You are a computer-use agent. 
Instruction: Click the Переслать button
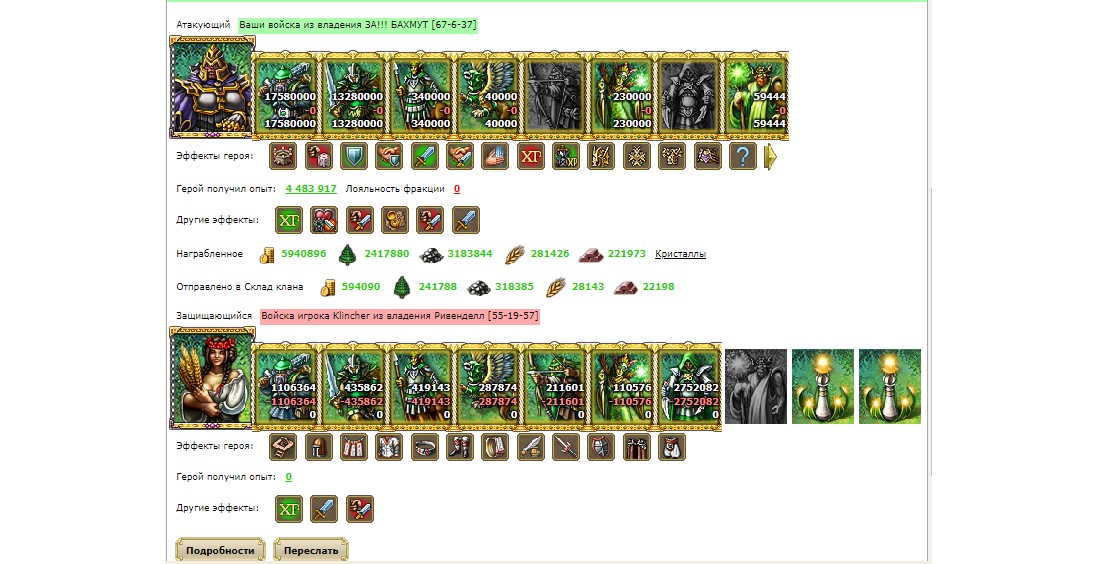click(311, 550)
